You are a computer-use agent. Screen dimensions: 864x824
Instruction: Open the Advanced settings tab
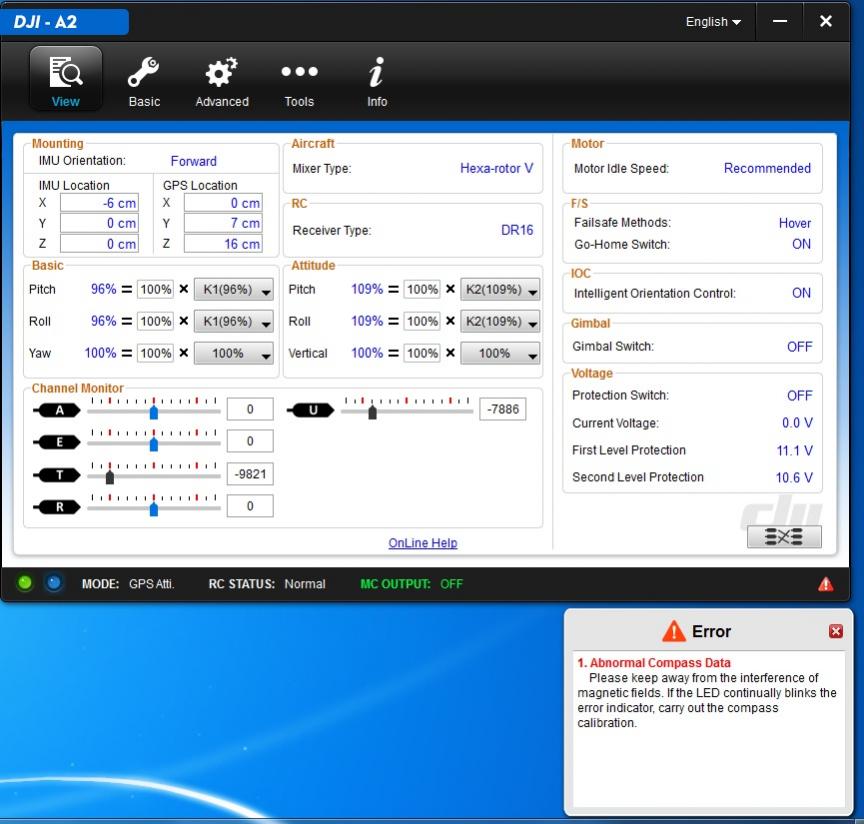(x=222, y=82)
